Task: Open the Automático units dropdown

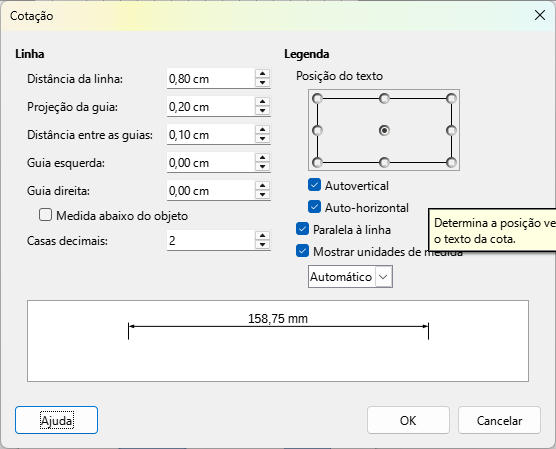Action: [350, 277]
